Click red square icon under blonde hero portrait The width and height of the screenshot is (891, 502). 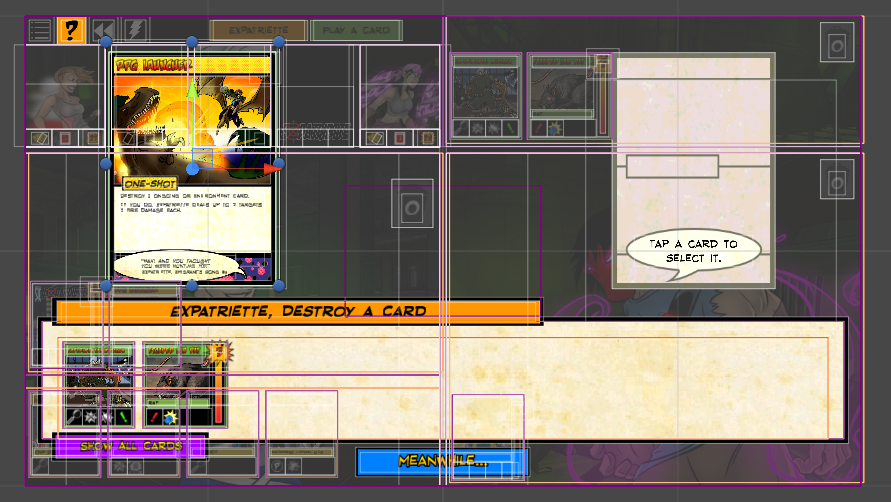point(65,138)
